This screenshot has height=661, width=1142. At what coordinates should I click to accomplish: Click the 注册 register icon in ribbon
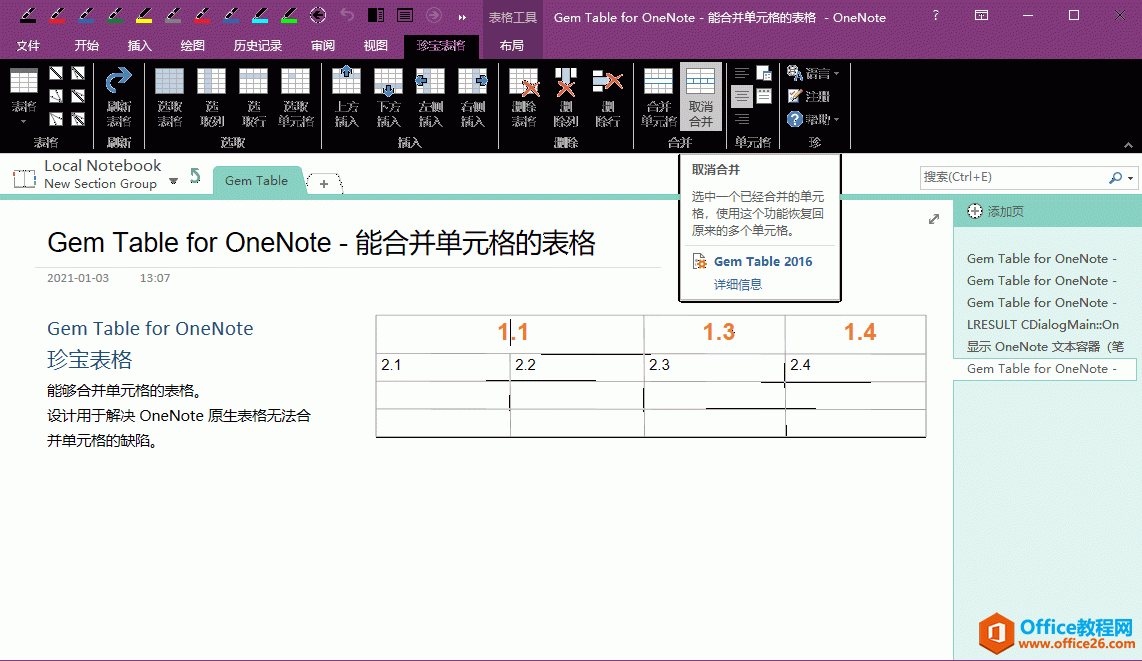pos(809,96)
